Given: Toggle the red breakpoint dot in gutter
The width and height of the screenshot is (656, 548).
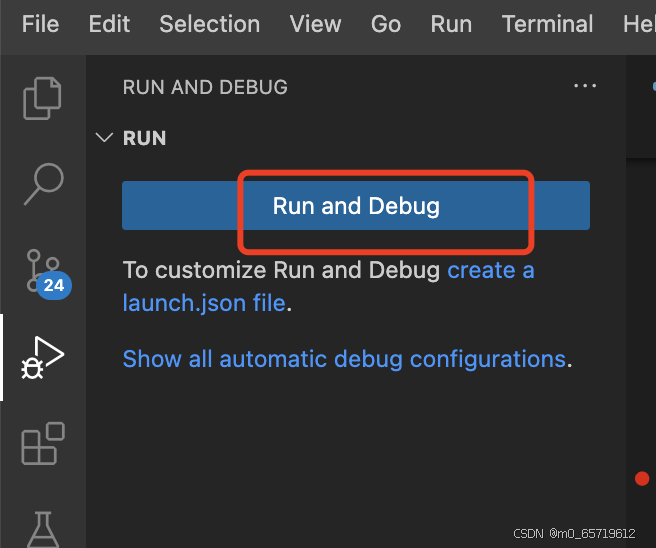Looking at the screenshot, I should pyautogui.click(x=642, y=478).
